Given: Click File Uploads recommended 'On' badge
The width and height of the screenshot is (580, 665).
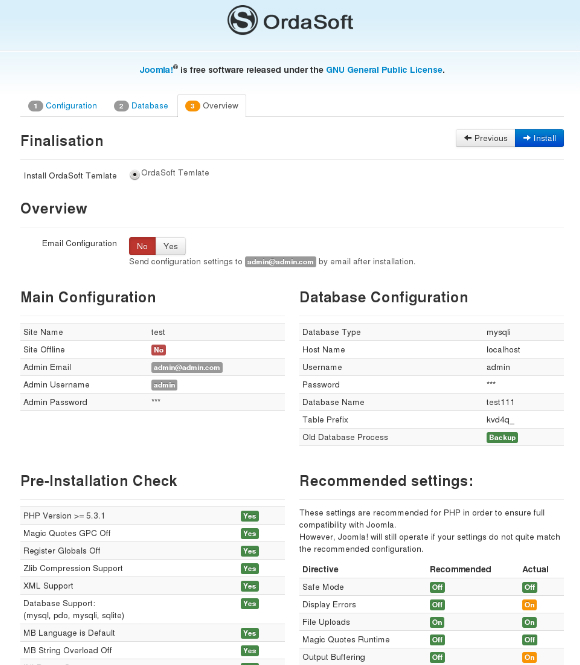Looking at the screenshot, I should point(437,623).
